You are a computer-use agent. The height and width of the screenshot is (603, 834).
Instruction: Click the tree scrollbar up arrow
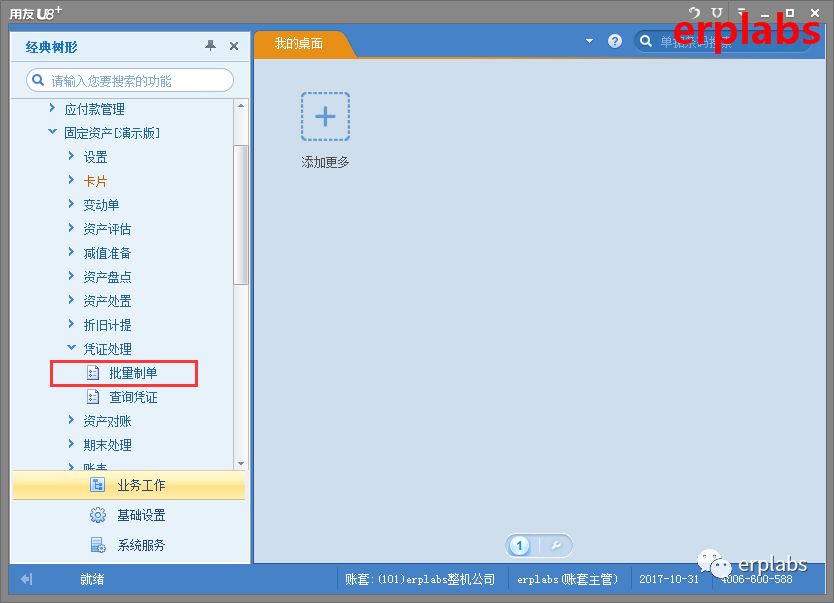tap(241, 105)
